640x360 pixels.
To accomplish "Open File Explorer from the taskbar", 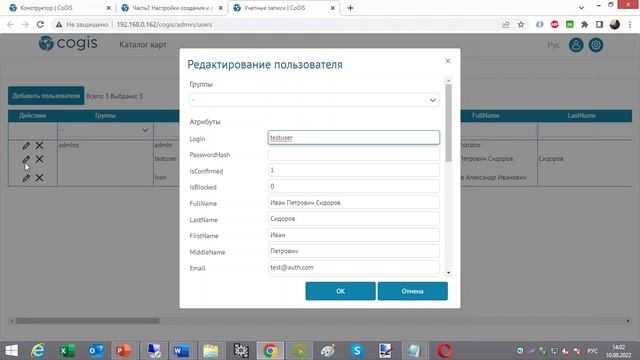I will pyautogui.click(x=211, y=351).
